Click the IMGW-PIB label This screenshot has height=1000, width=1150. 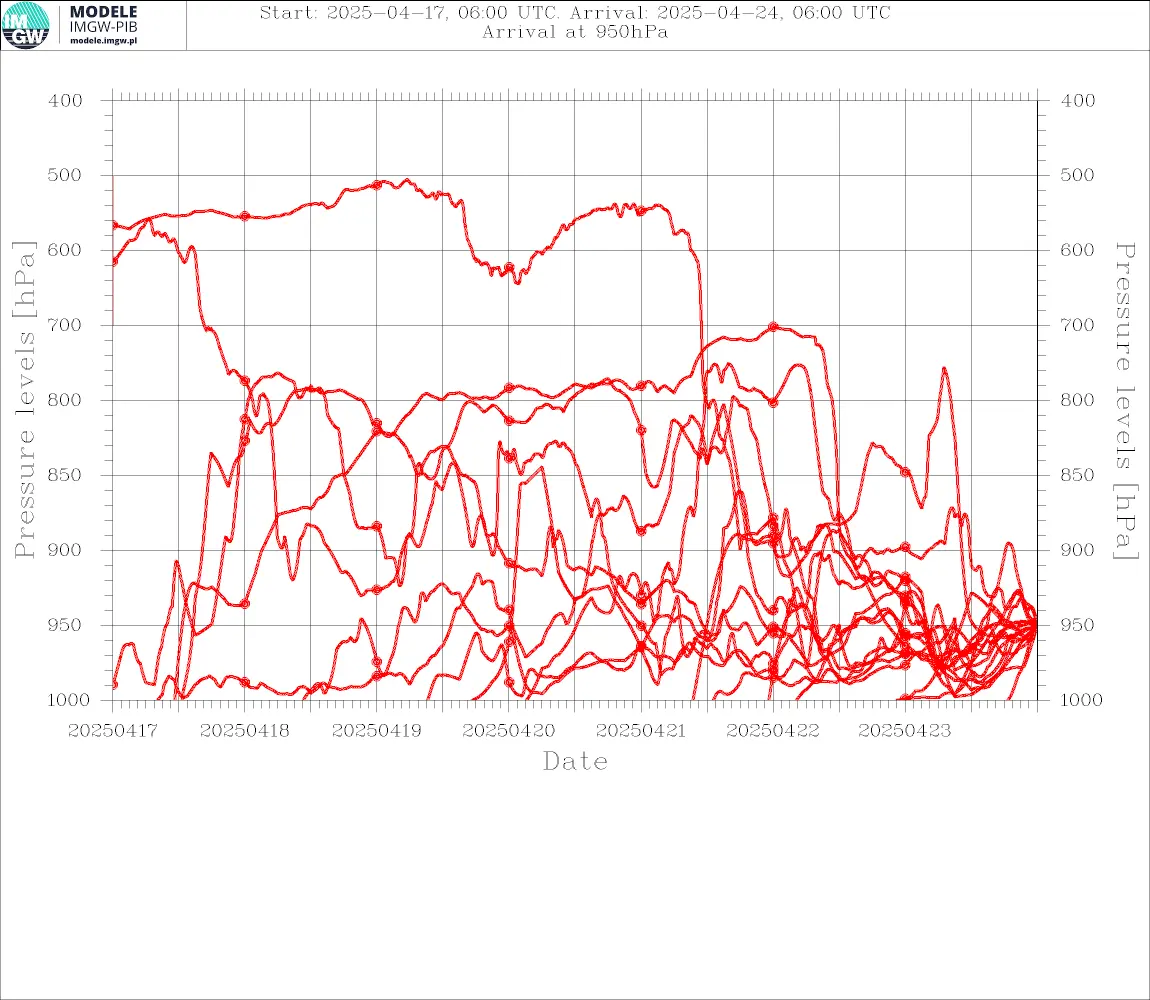[103, 27]
